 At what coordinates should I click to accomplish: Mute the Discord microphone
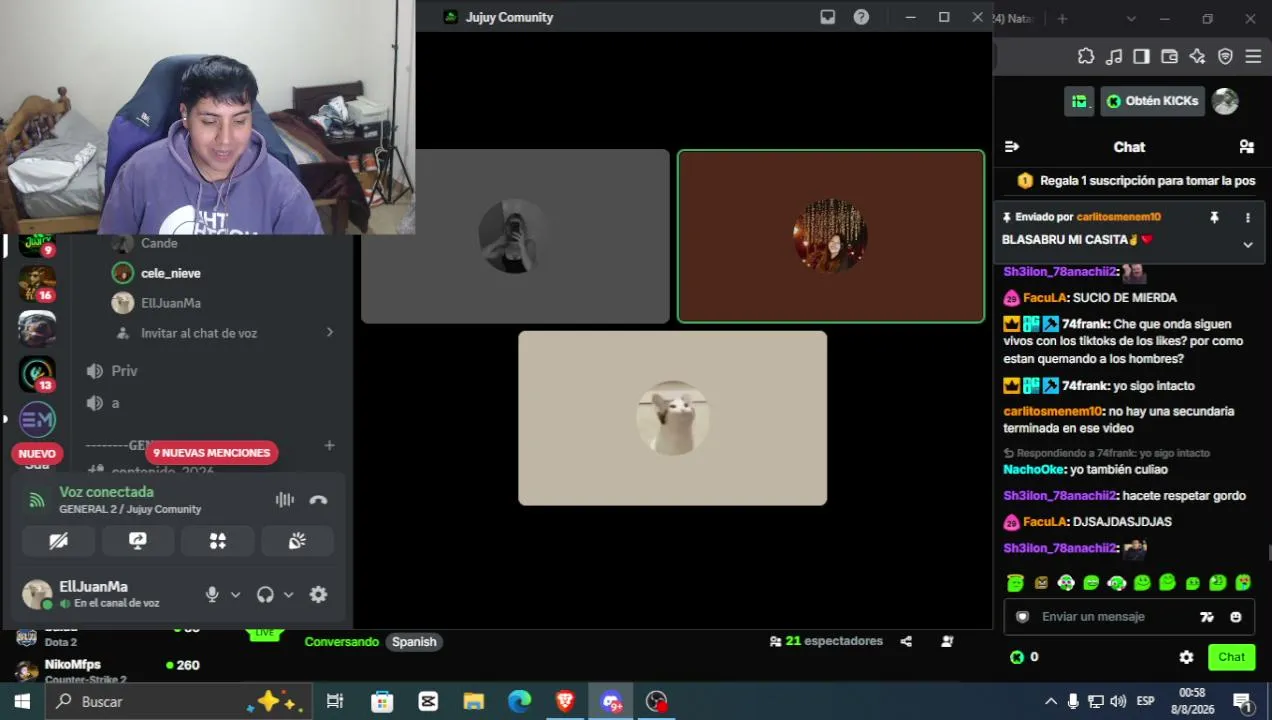click(x=212, y=594)
